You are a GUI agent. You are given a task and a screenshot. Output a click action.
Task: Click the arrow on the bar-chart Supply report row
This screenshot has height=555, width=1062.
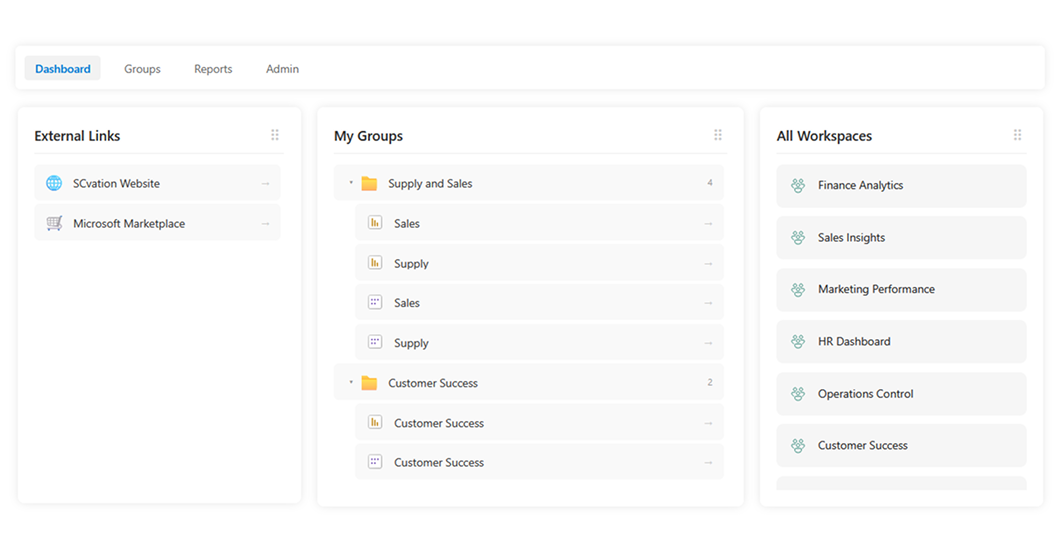point(708,264)
